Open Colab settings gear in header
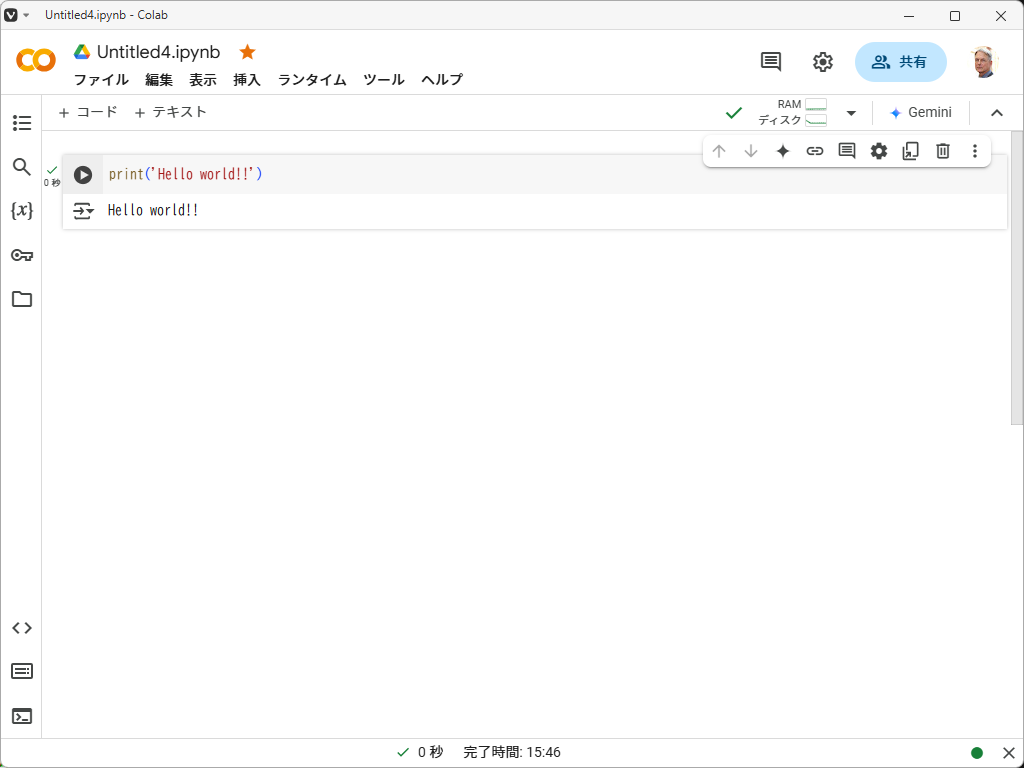This screenshot has height=768, width=1024. (823, 62)
